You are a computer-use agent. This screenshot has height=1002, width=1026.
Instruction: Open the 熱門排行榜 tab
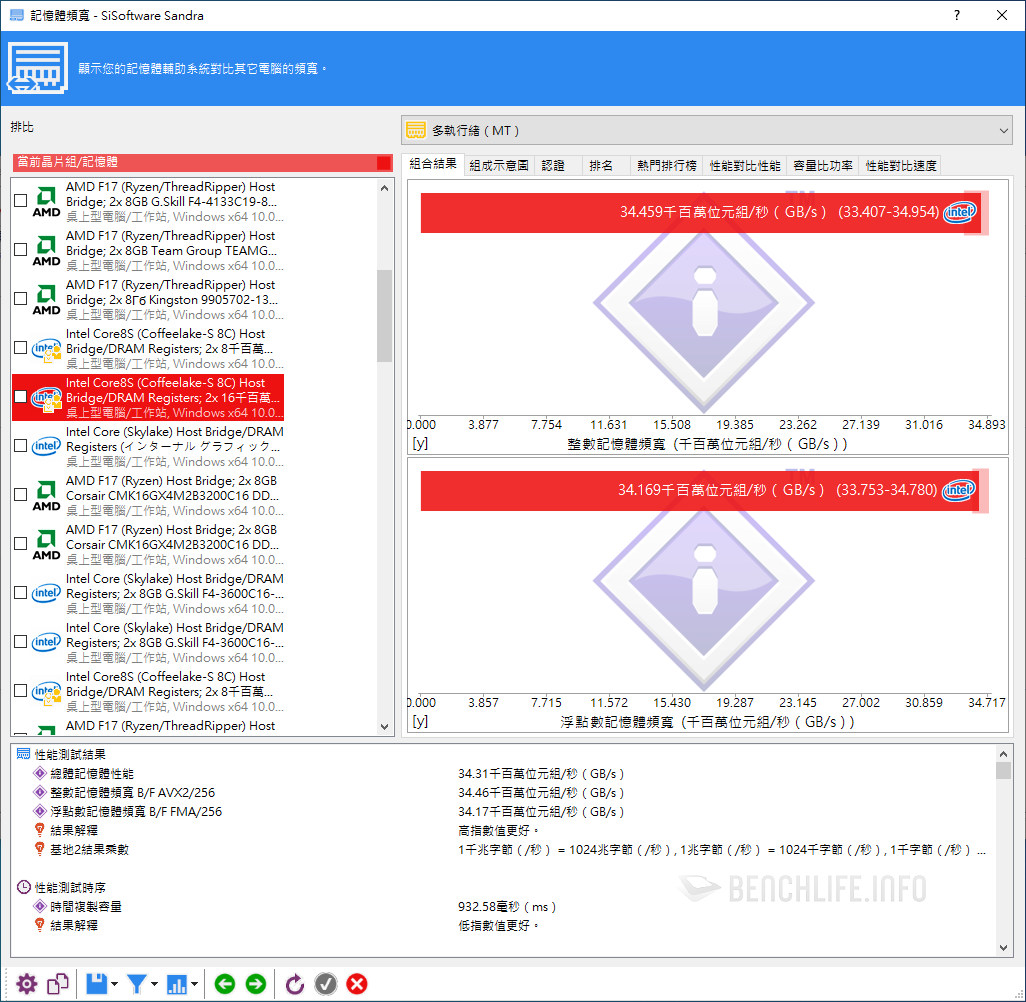(666, 166)
